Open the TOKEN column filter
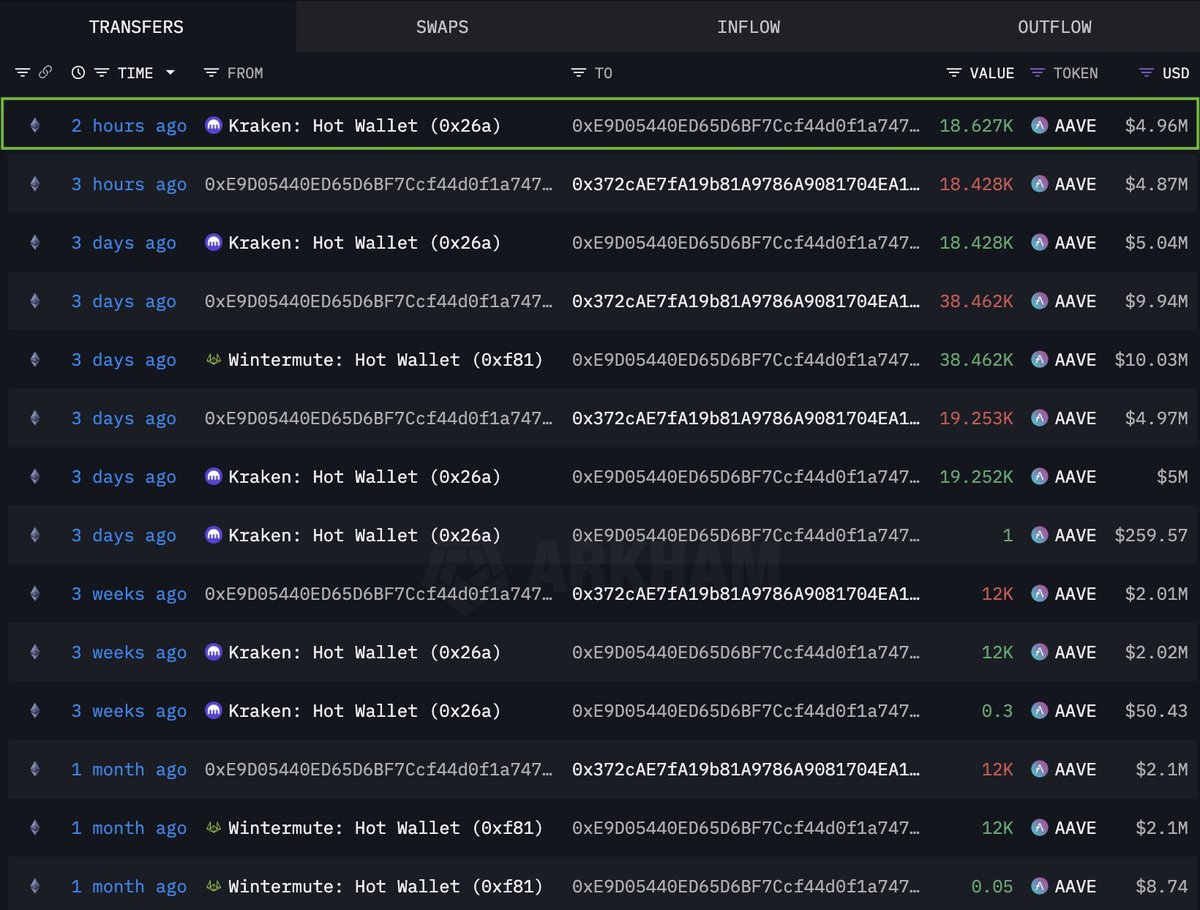 (x=1037, y=73)
